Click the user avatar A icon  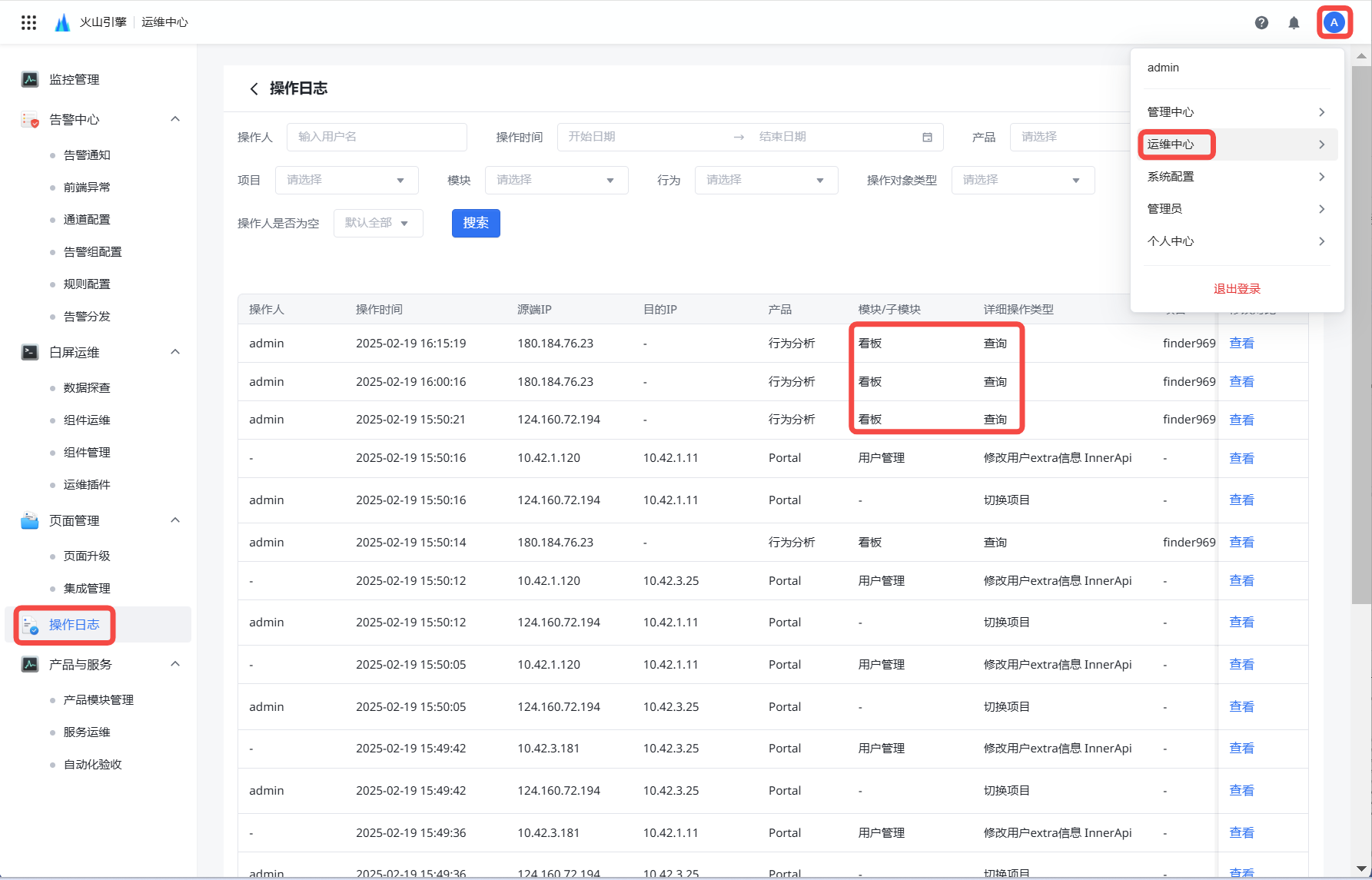[x=1334, y=22]
